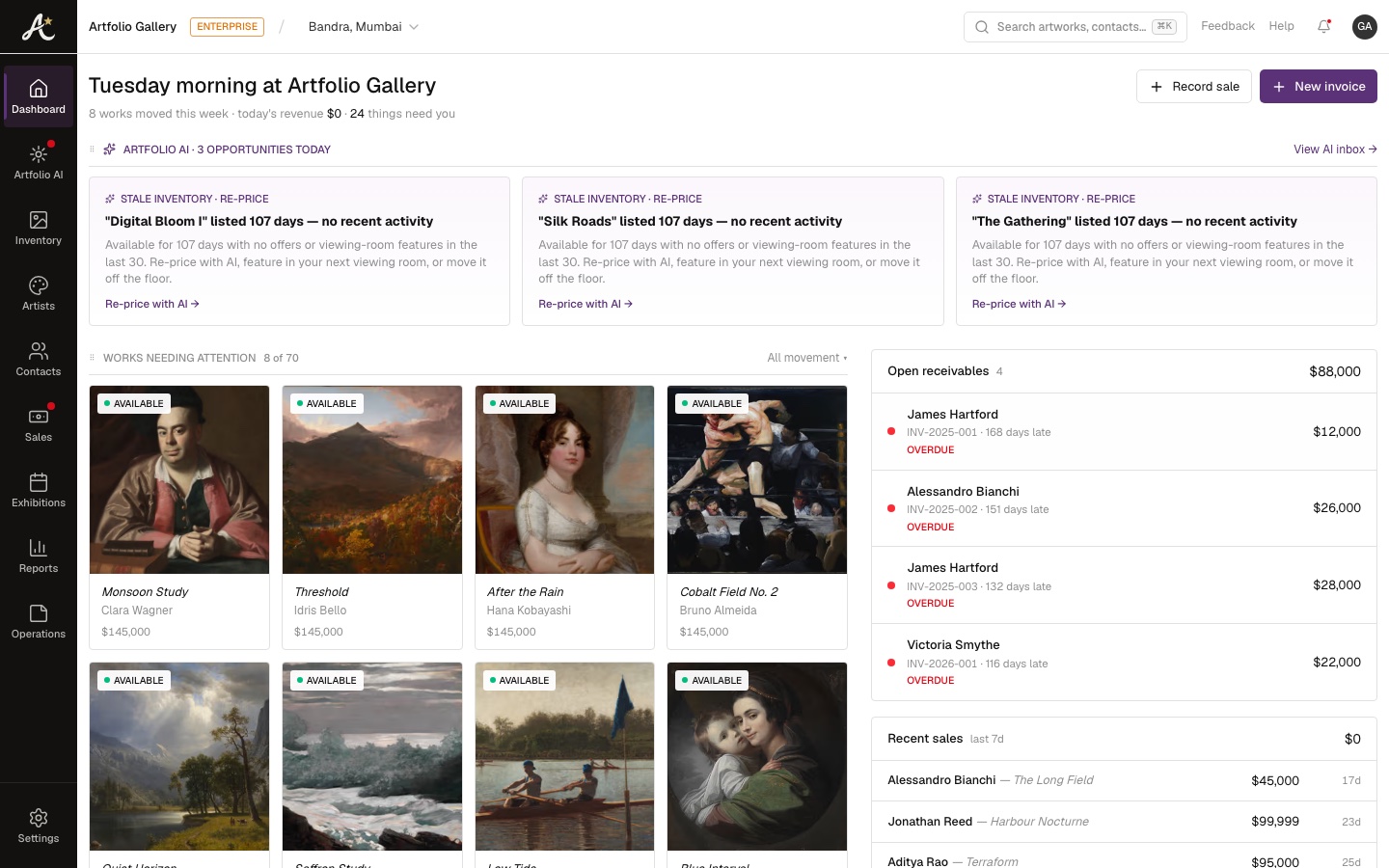Open the All movement filter dropdown
This screenshot has width=1389, height=868.
tap(807, 358)
